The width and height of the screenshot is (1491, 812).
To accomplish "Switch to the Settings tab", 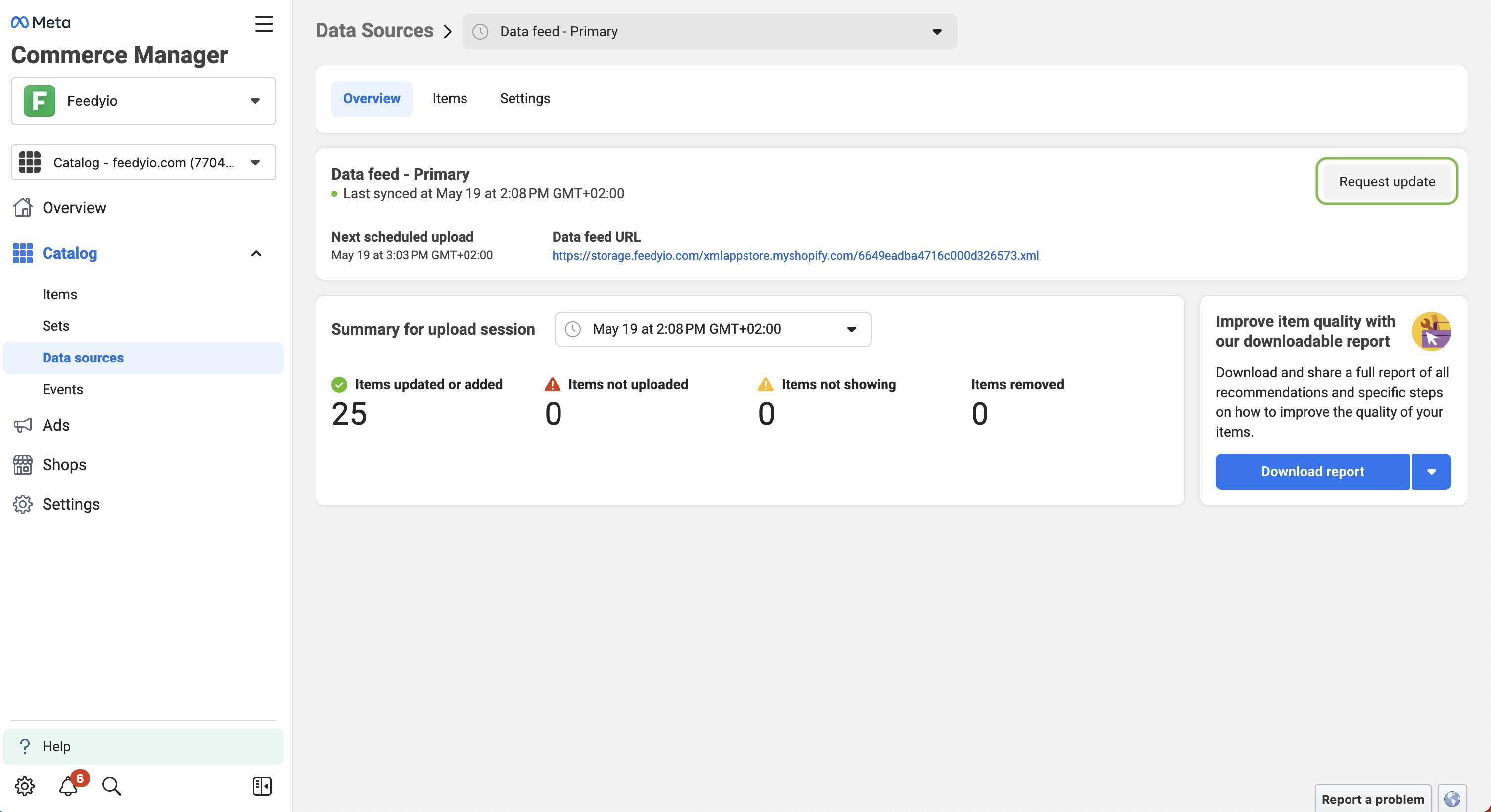I will [x=525, y=99].
